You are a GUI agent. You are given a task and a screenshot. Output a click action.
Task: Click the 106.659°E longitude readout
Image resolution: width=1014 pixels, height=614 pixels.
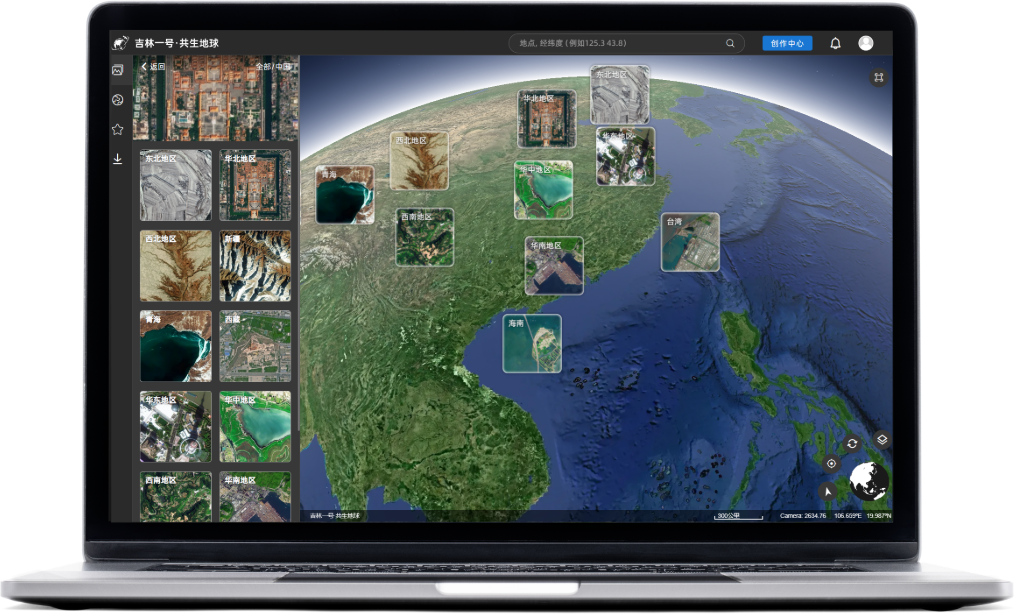pyautogui.click(x=847, y=516)
